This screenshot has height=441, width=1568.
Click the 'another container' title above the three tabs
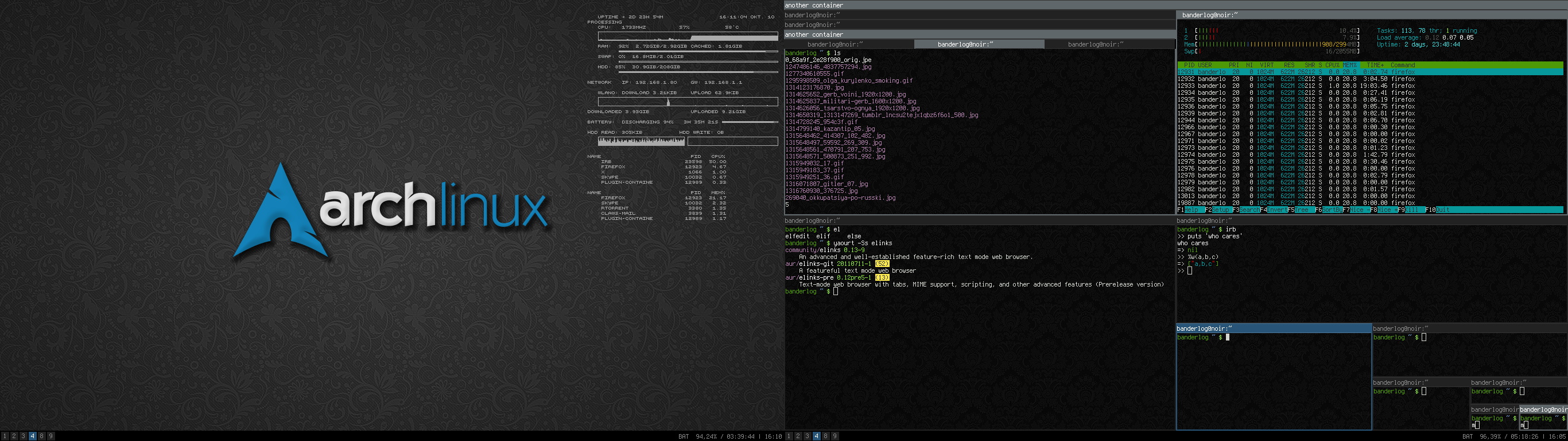click(979, 34)
